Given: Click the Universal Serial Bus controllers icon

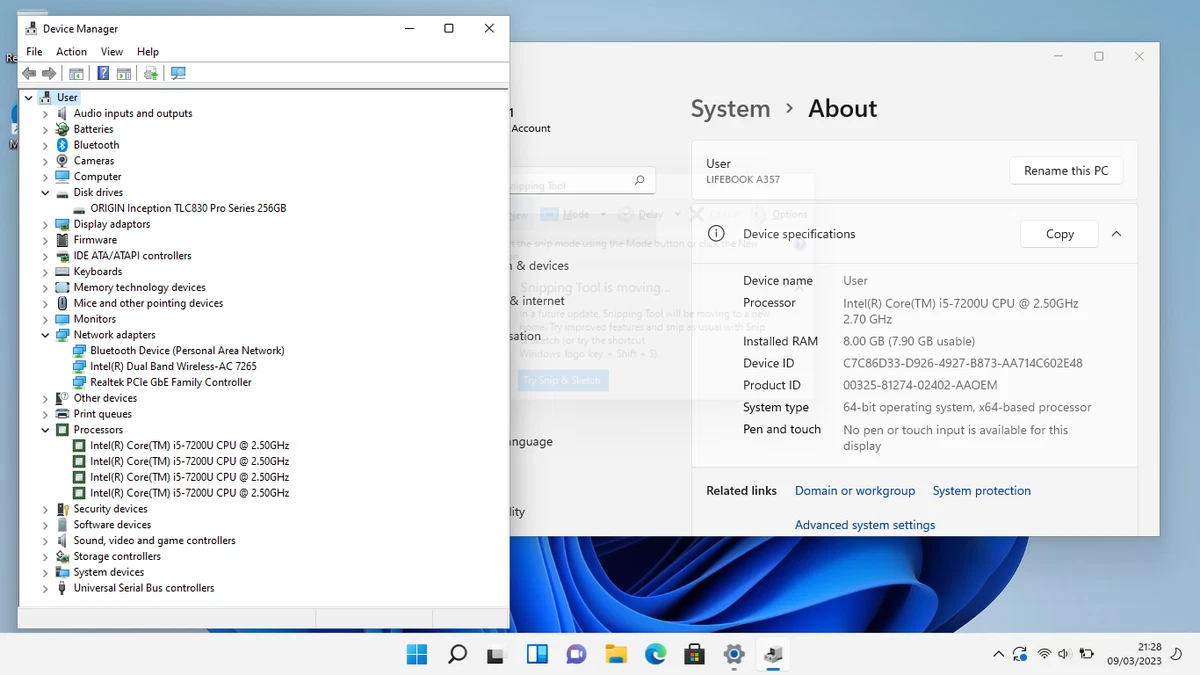Looking at the screenshot, I should [x=63, y=588].
